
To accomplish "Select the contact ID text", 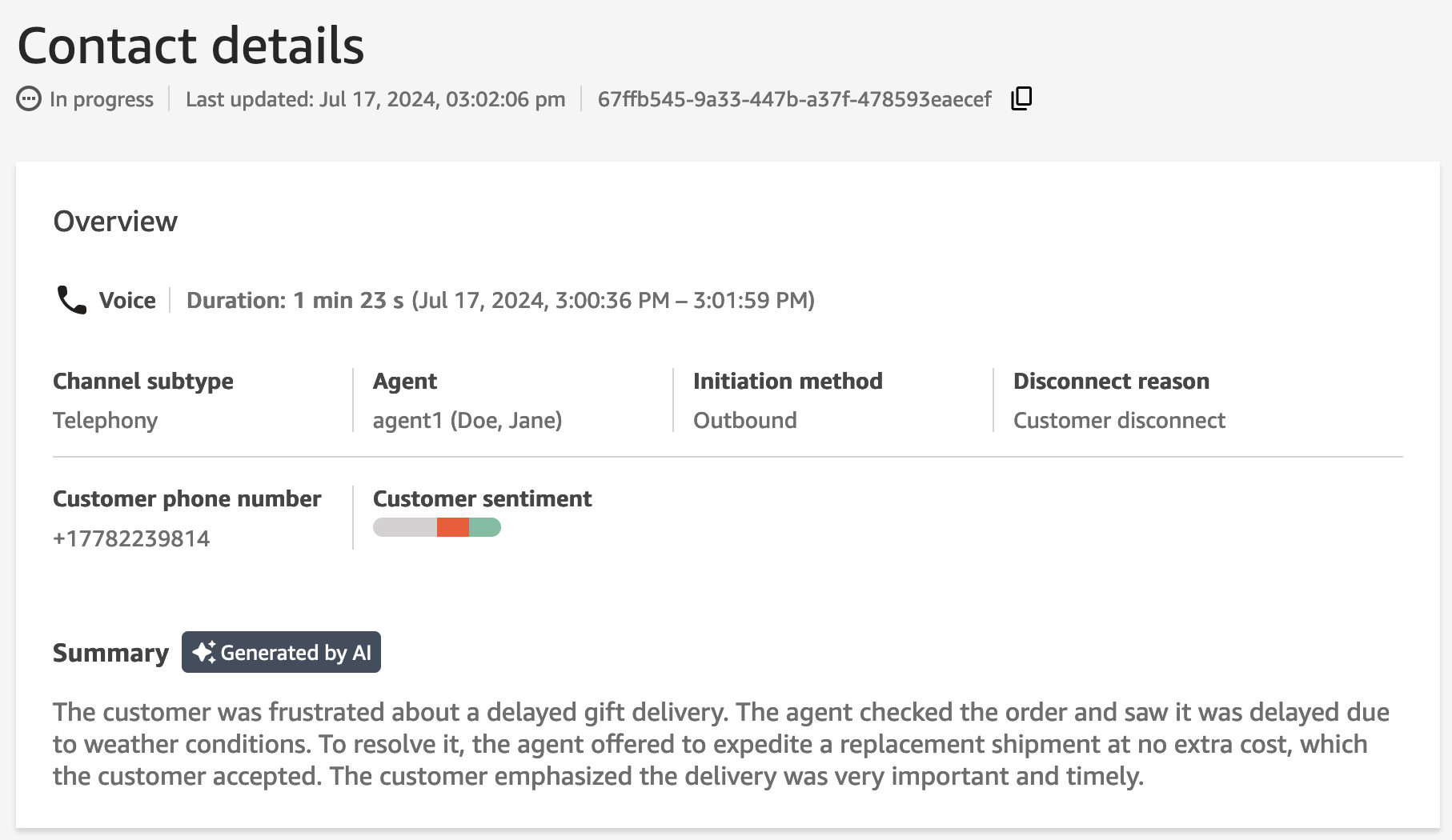I will tap(794, 99).
